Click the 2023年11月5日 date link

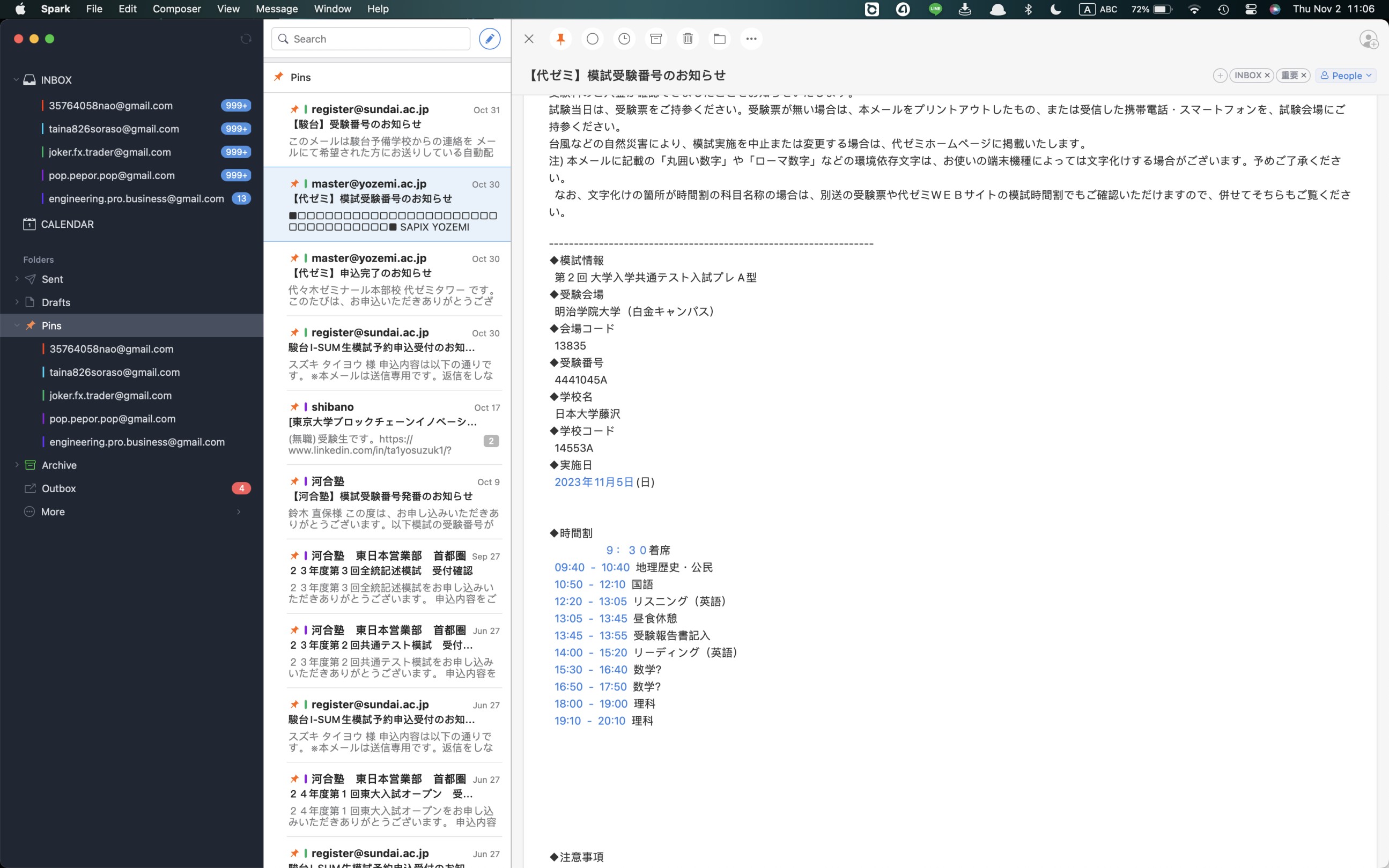pos(594,481)
